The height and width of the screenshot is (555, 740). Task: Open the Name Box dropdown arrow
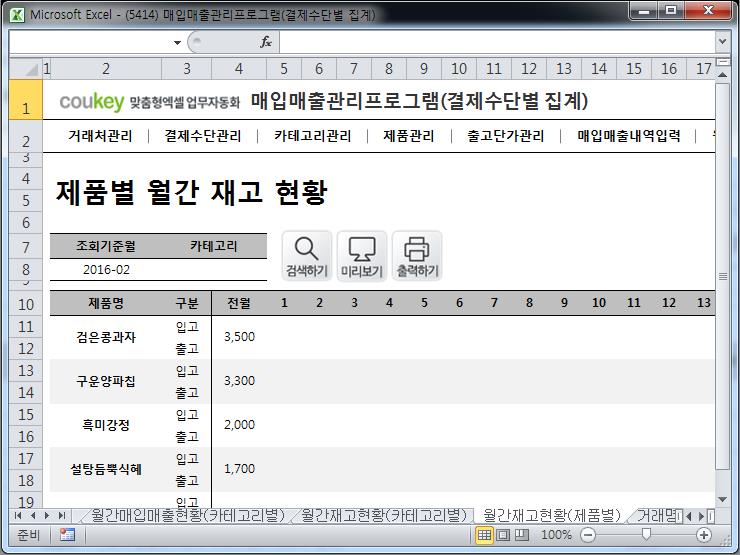(x=177, y=42)
